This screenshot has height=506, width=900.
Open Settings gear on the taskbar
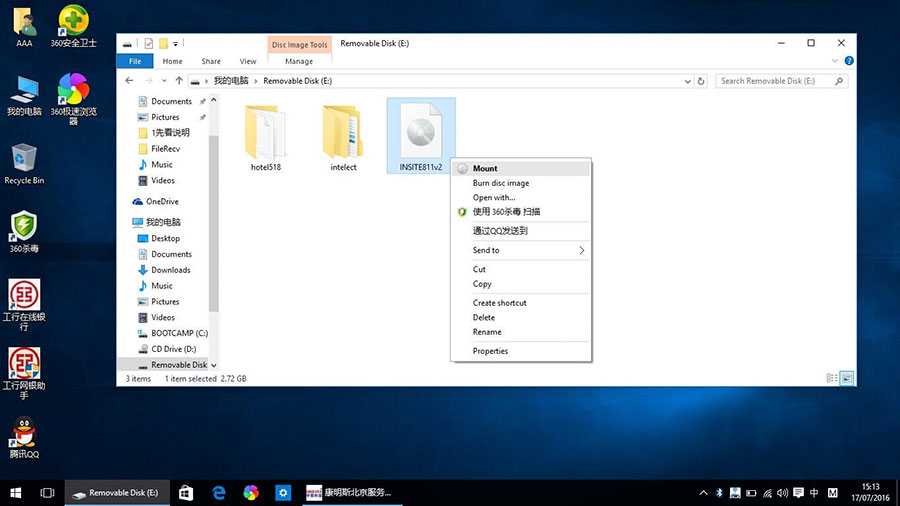(x=283, y=493)
